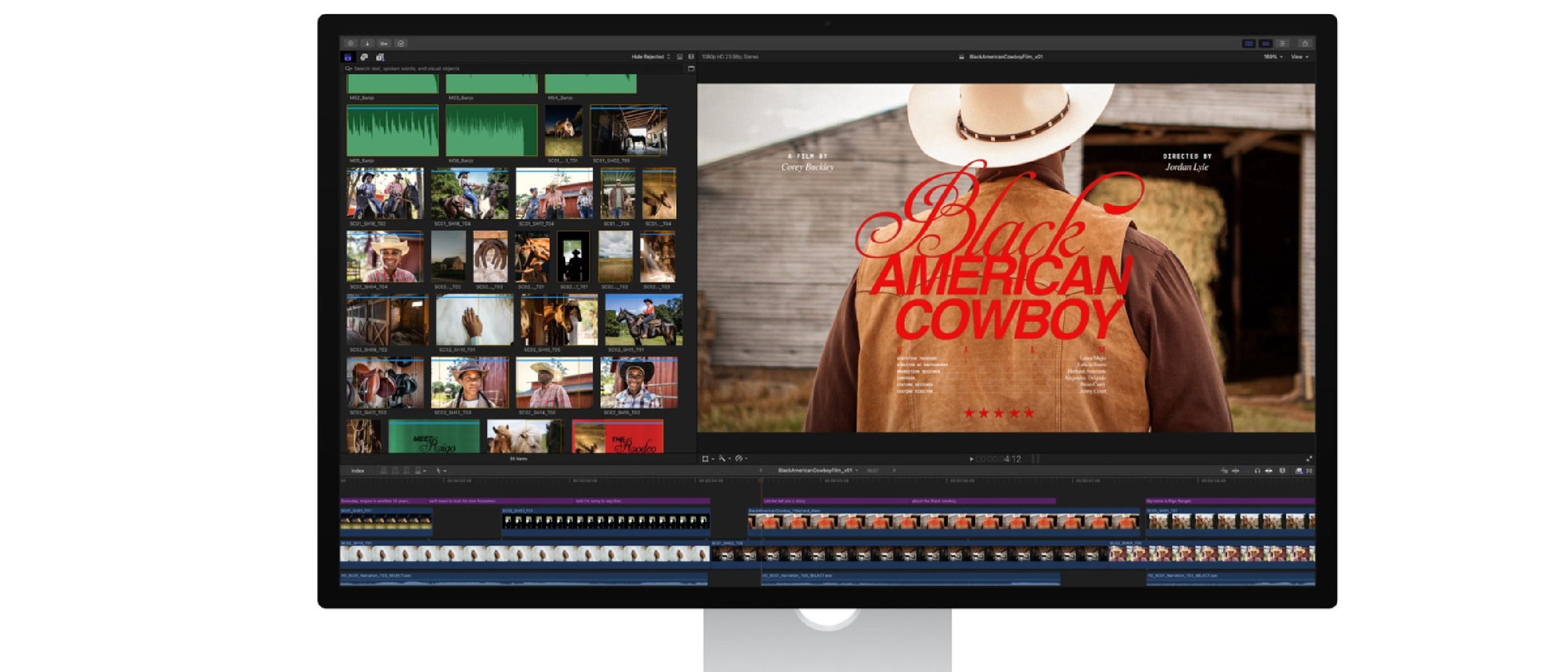Expand the Retime pop-up arrow

[746, 459]
